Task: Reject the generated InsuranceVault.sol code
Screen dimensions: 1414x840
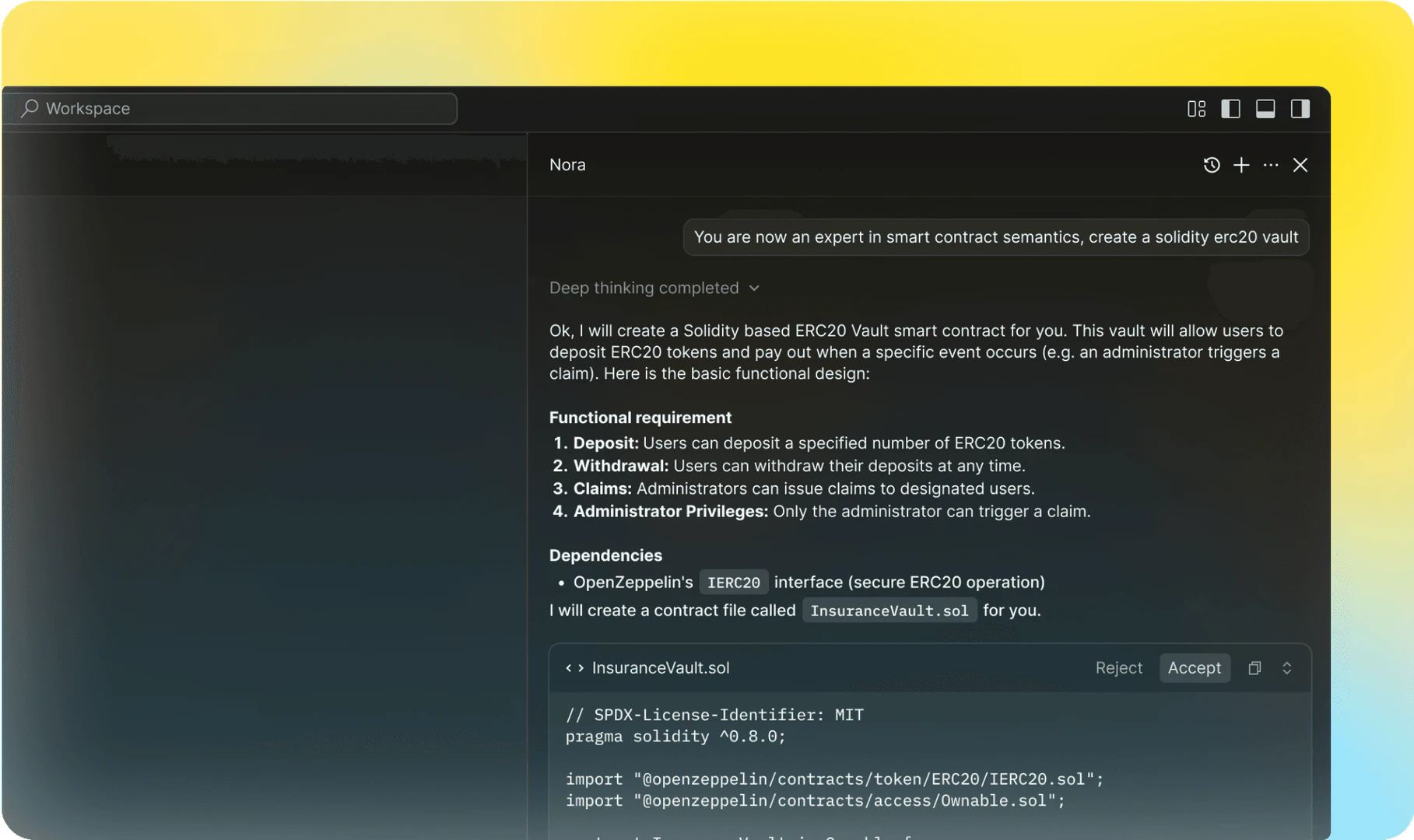Action: [1118, 667]
